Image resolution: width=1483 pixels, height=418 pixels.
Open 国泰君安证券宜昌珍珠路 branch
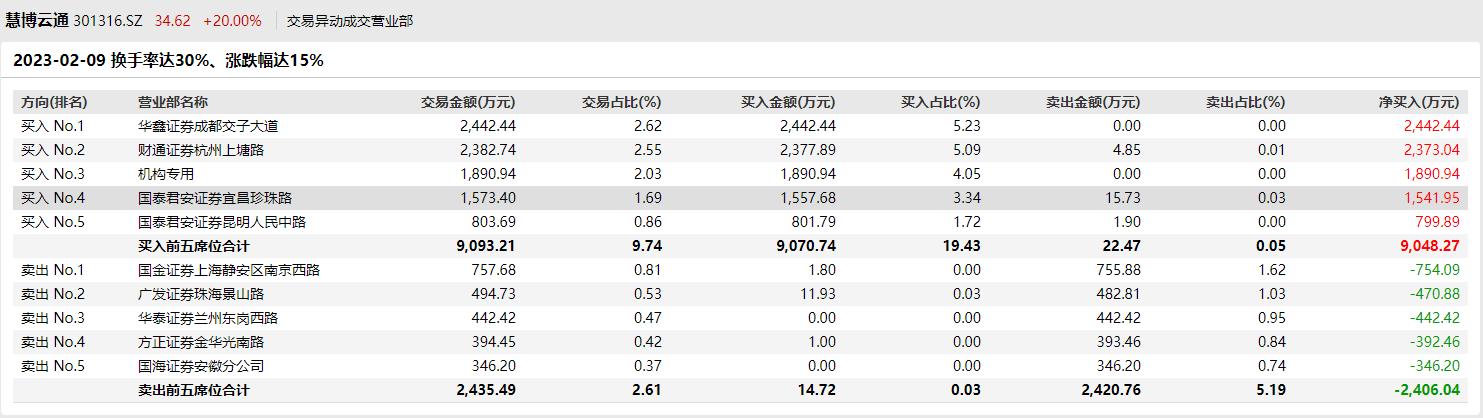(215, 198)
